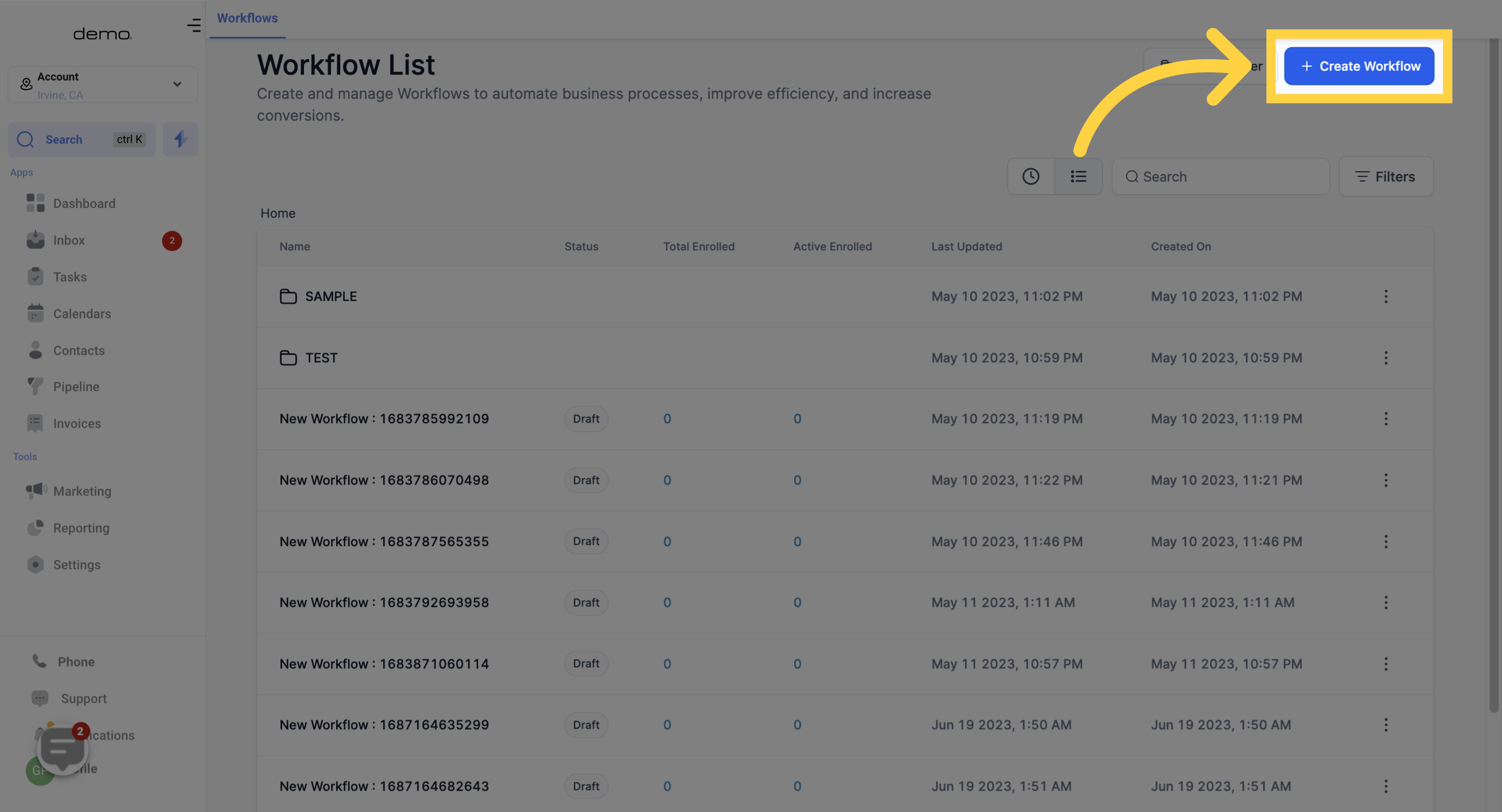Open New Workflow : 1683871060114
The width and height of the screenshot is (1502, 812).
pyautogui.click(x=384, y=663)
